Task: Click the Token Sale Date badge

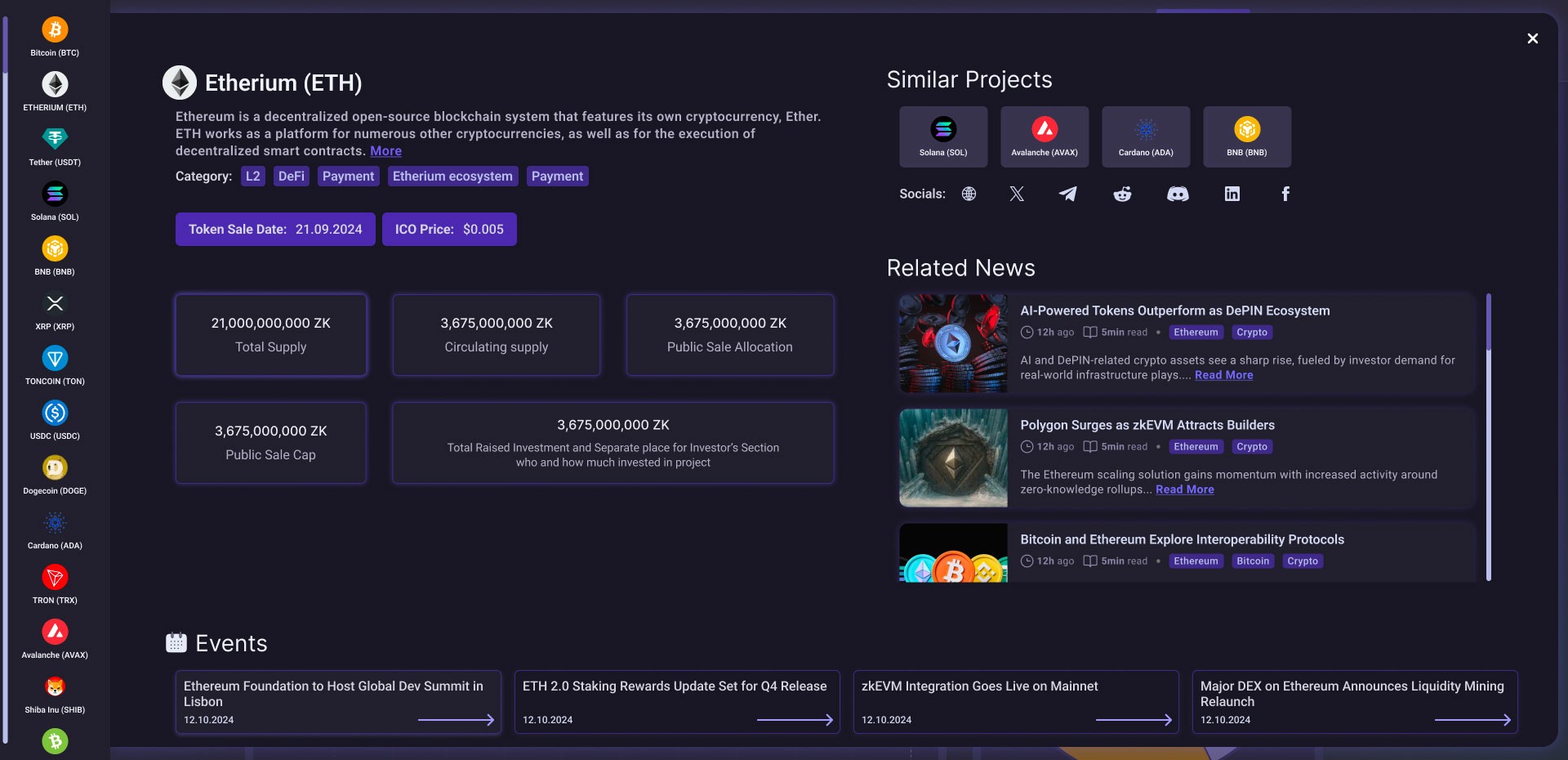Action: point(275,230)
